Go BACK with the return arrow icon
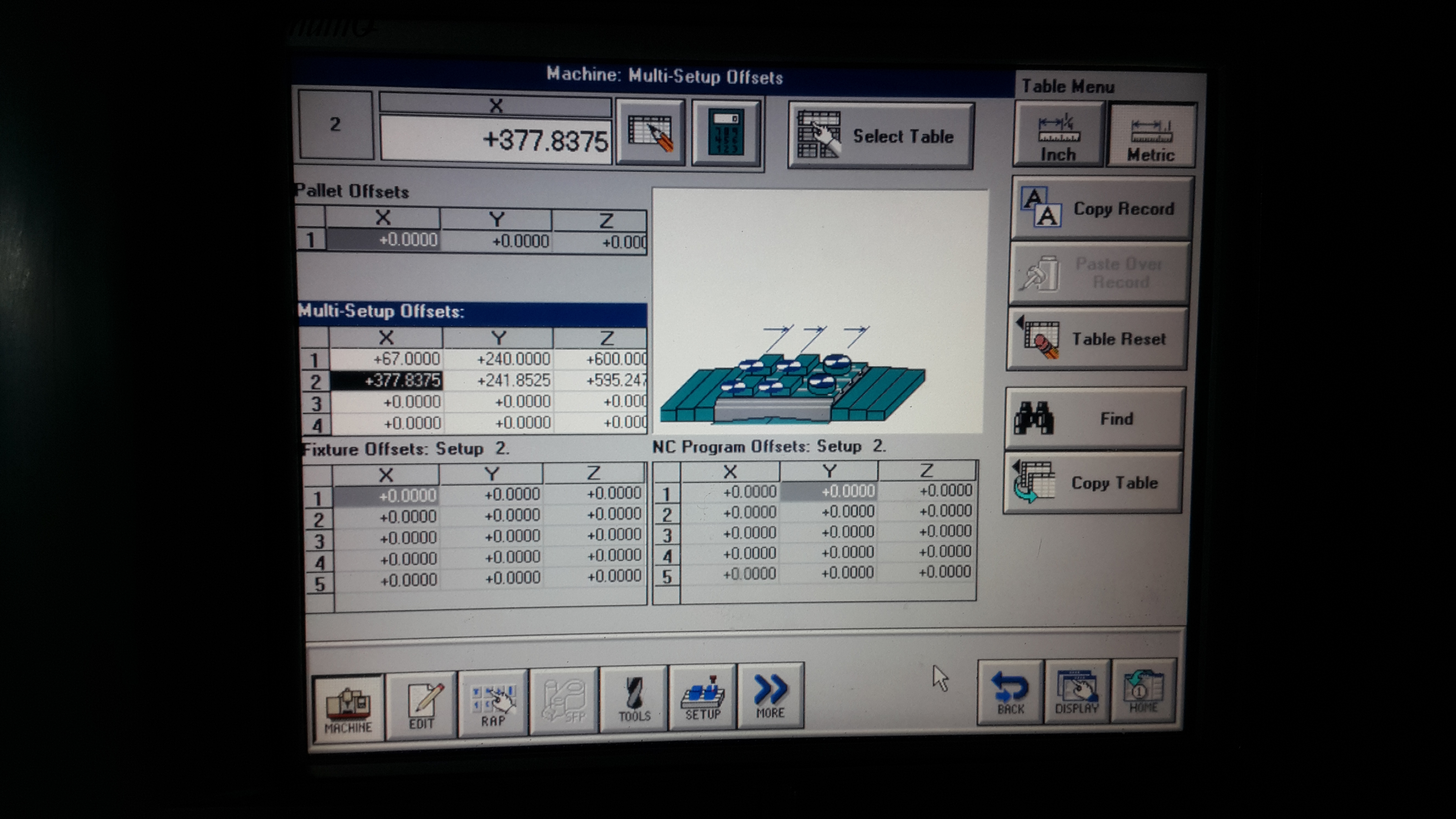The image size is (1456, 819). coord(1010,692)
